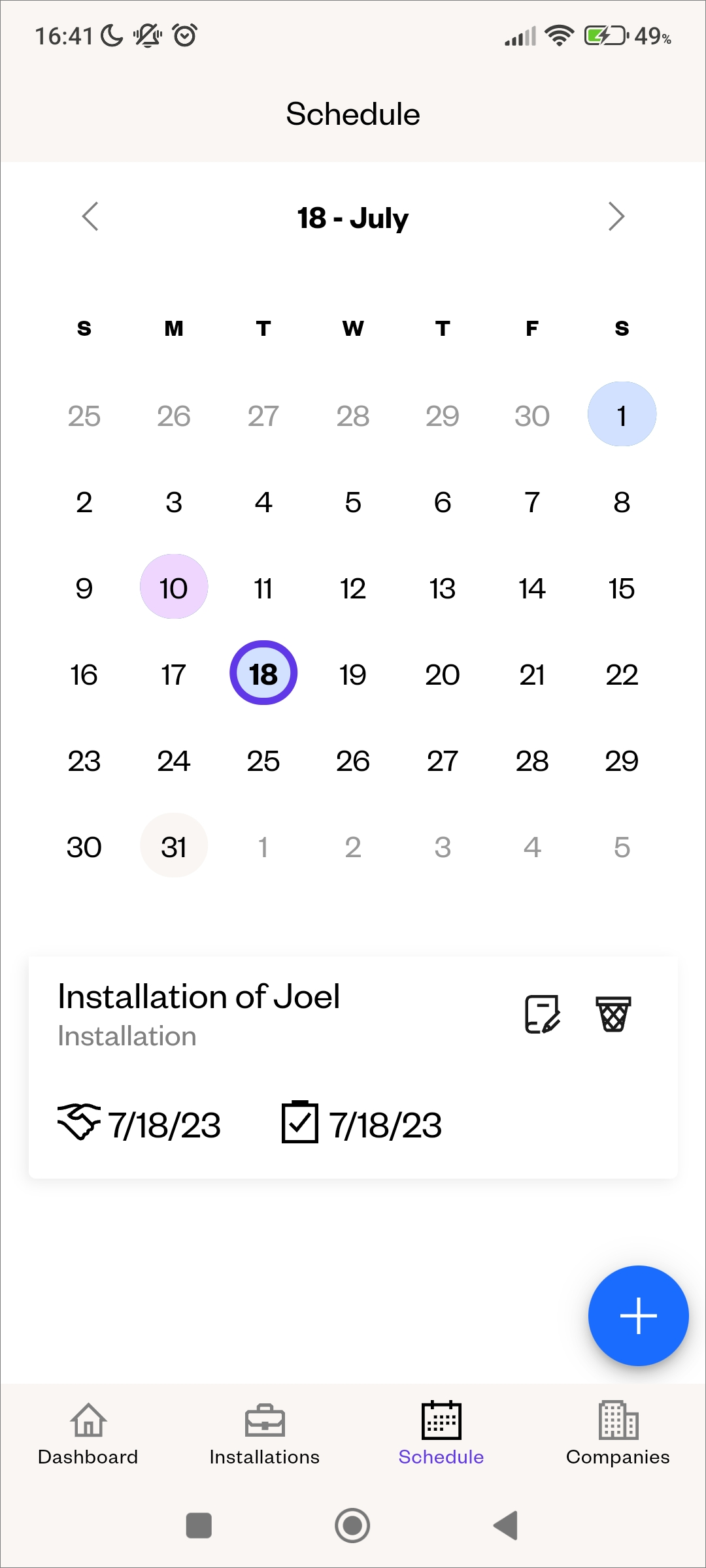Tap the Android back navigation triangle
The width and height of the screenshot is (706, 1568).
(506, 1526)
